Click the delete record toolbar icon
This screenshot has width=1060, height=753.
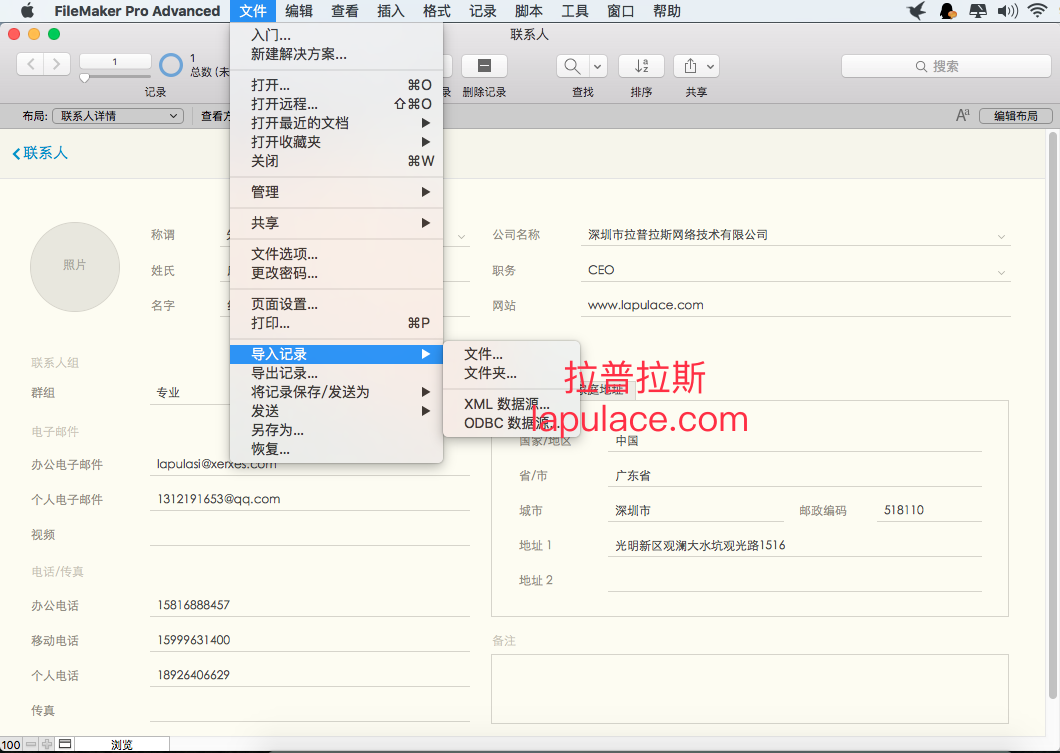(x=484, y=66)
